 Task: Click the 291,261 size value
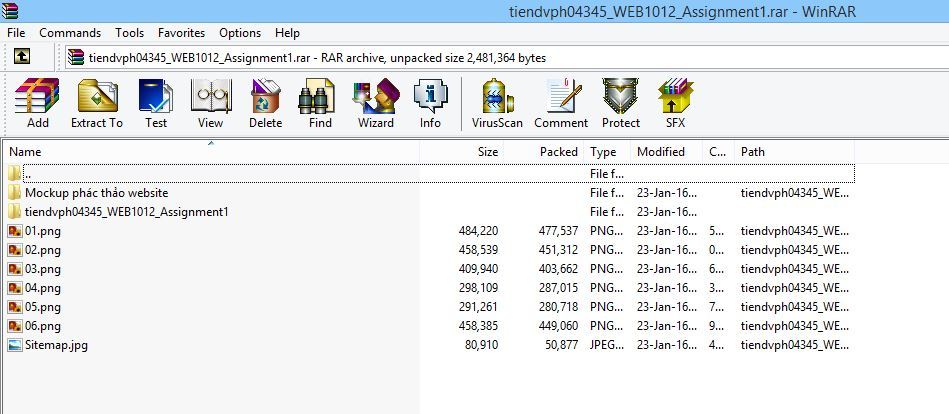point(478,307)
